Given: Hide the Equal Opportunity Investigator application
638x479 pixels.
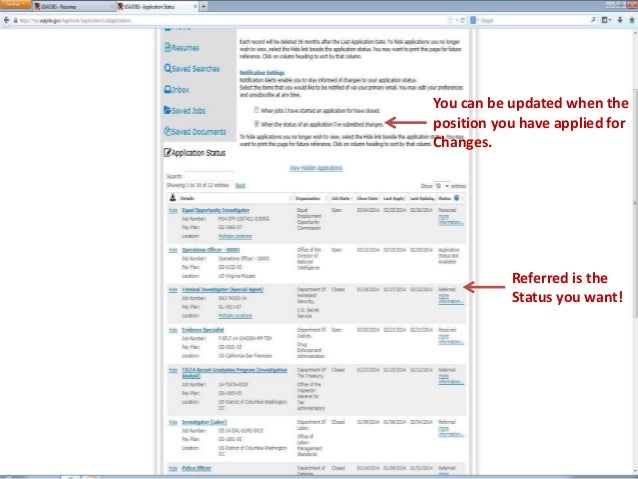Looking at the screenshot, I should pyautogui.click(x=173, y=210).
